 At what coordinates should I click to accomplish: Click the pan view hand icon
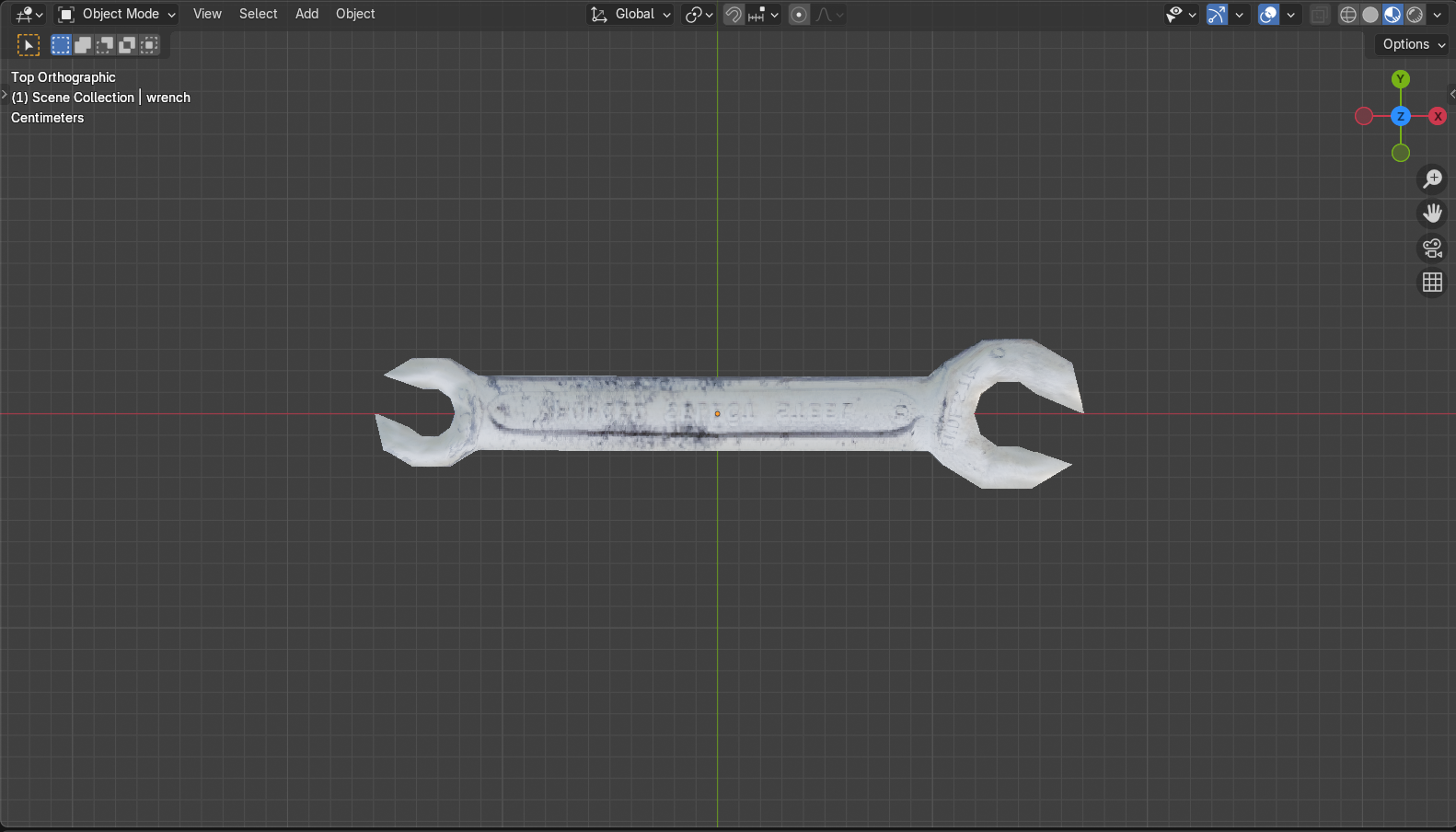coord(1432,214)
